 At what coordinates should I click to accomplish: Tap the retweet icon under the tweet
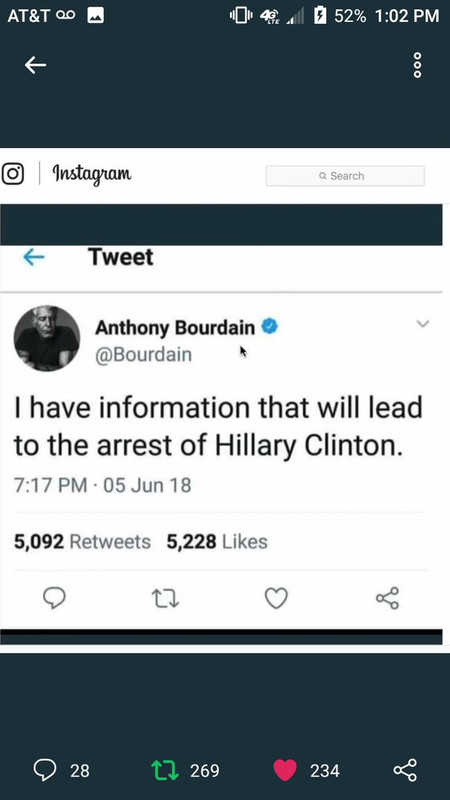pyautogui.click(x=166, y=598)
